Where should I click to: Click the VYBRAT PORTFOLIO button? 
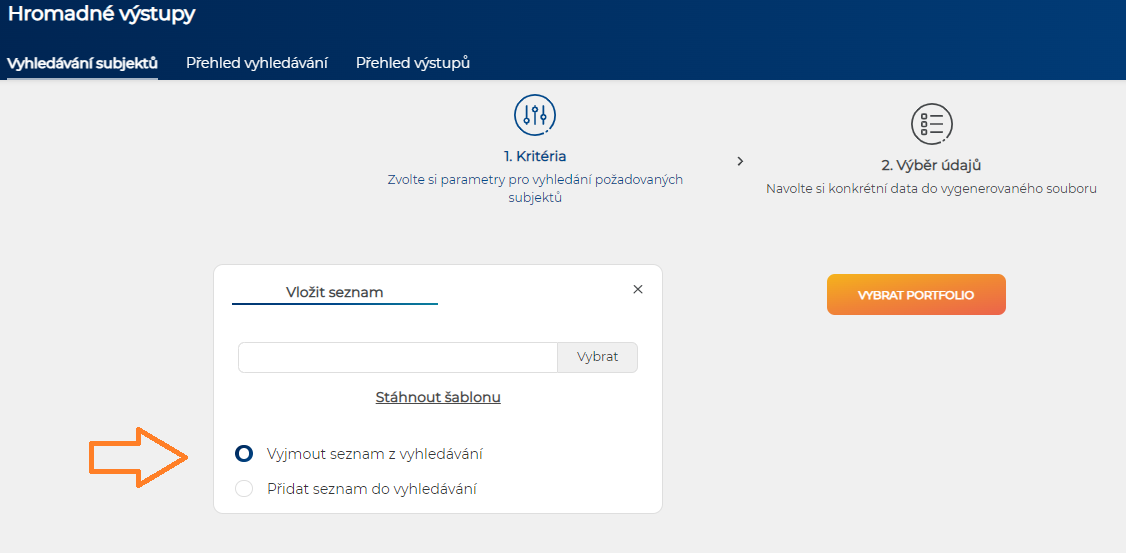pyautogui.click(x=916, y=294)
